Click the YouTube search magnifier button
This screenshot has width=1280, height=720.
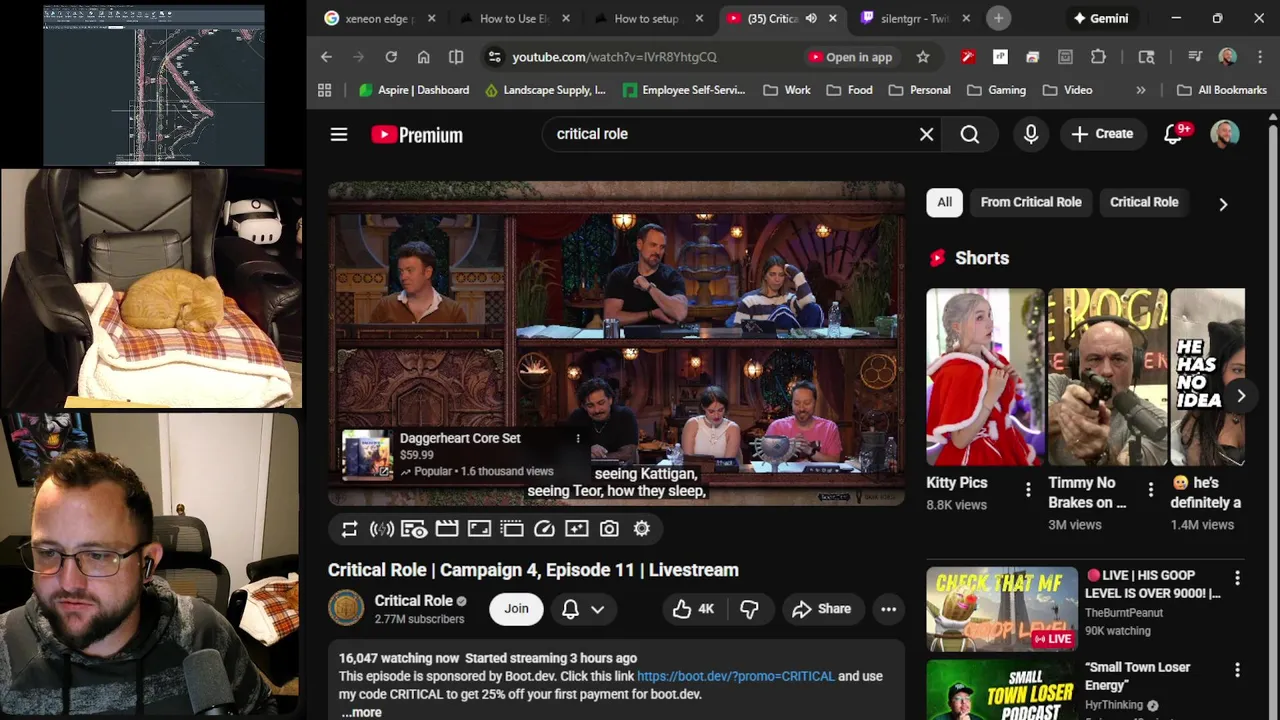point(970,134)
